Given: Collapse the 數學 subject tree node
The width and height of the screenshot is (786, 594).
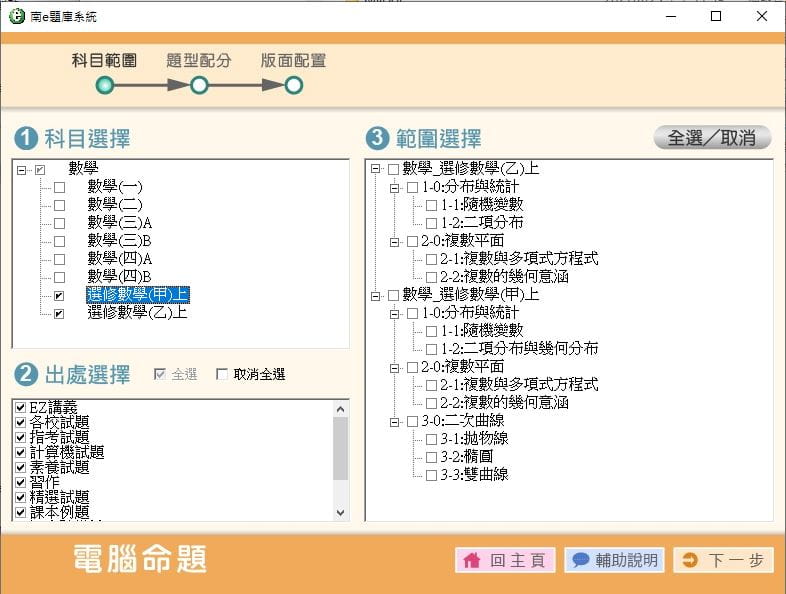Looking at the screenshot, I should coord(21,170).
